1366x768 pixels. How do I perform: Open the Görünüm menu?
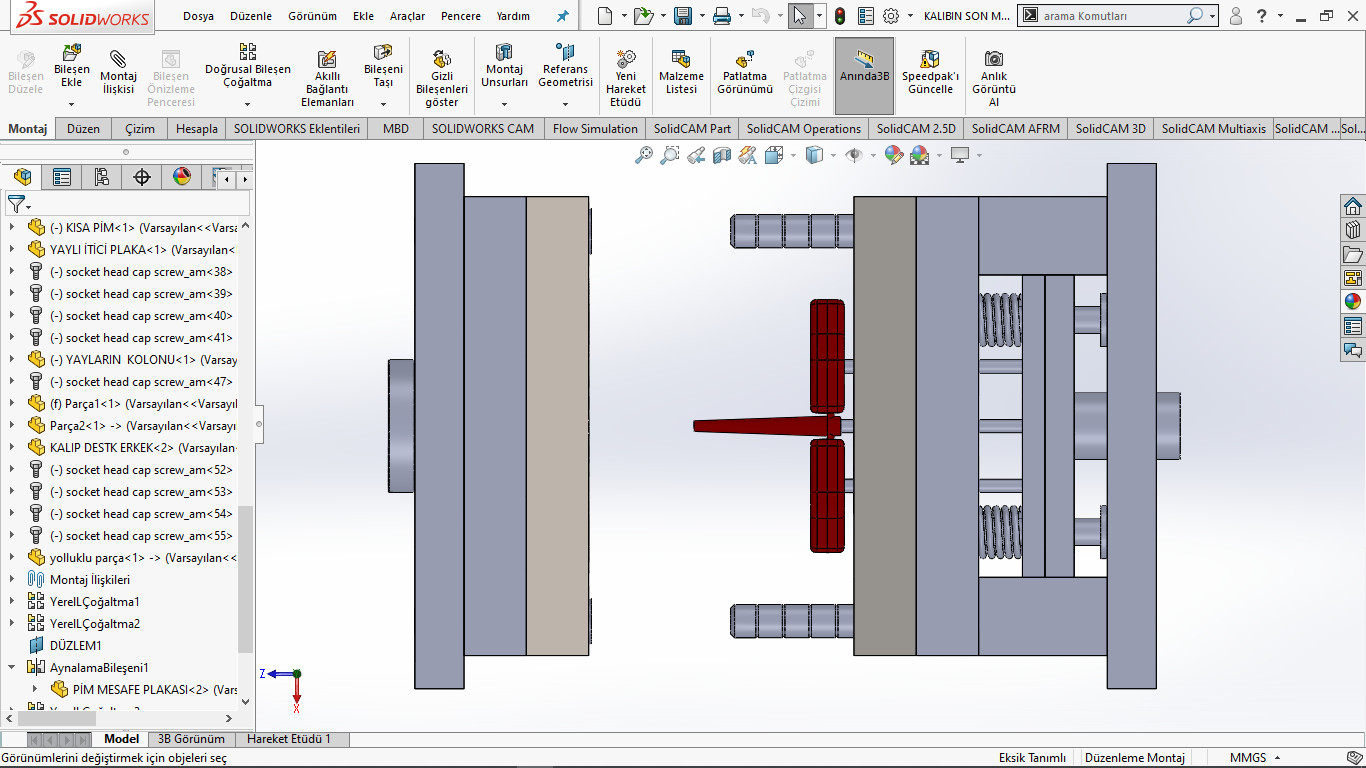[312, 16]
